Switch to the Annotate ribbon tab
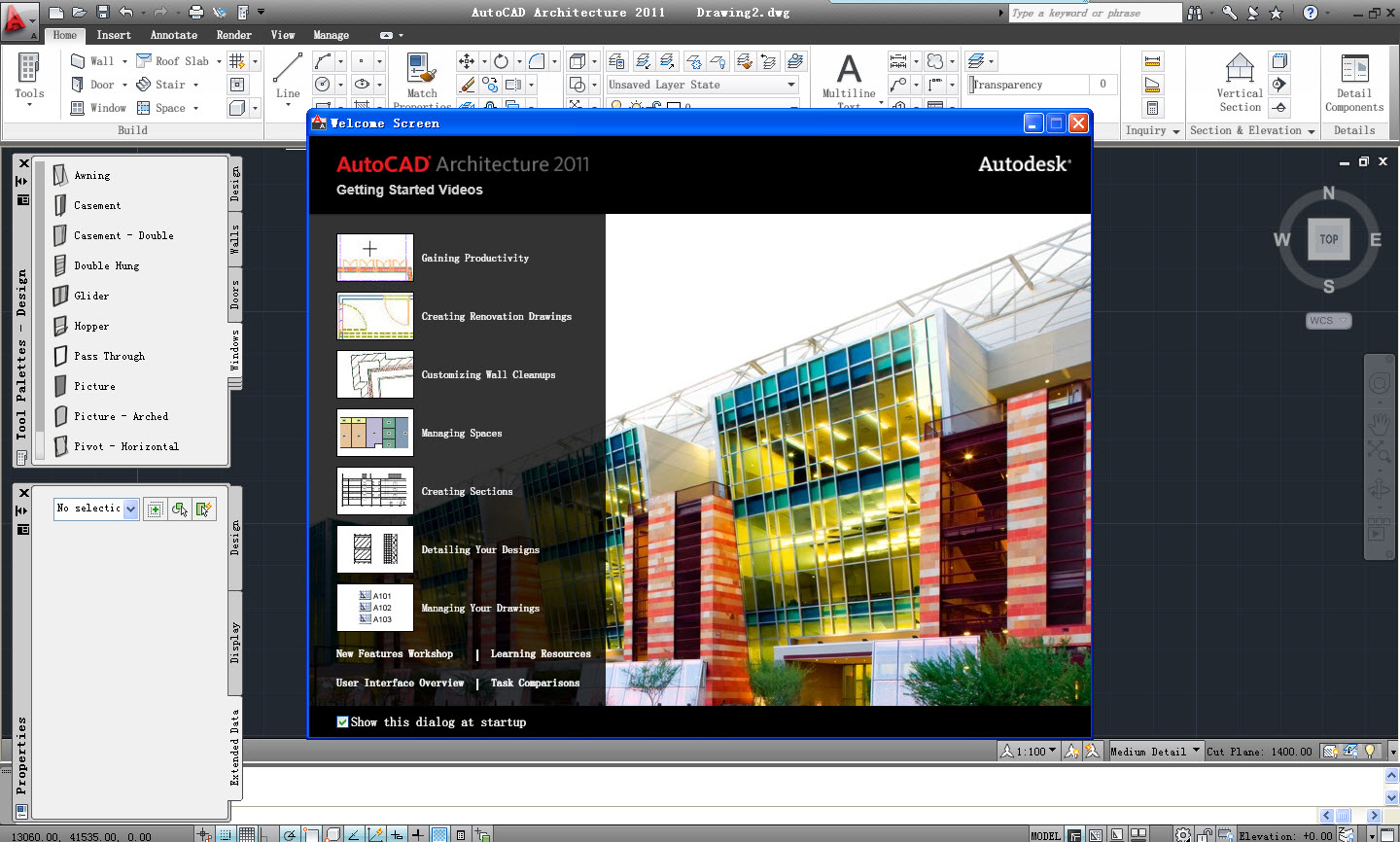The height and width of the screenshot is (842, 1400). tap(174, 35)
